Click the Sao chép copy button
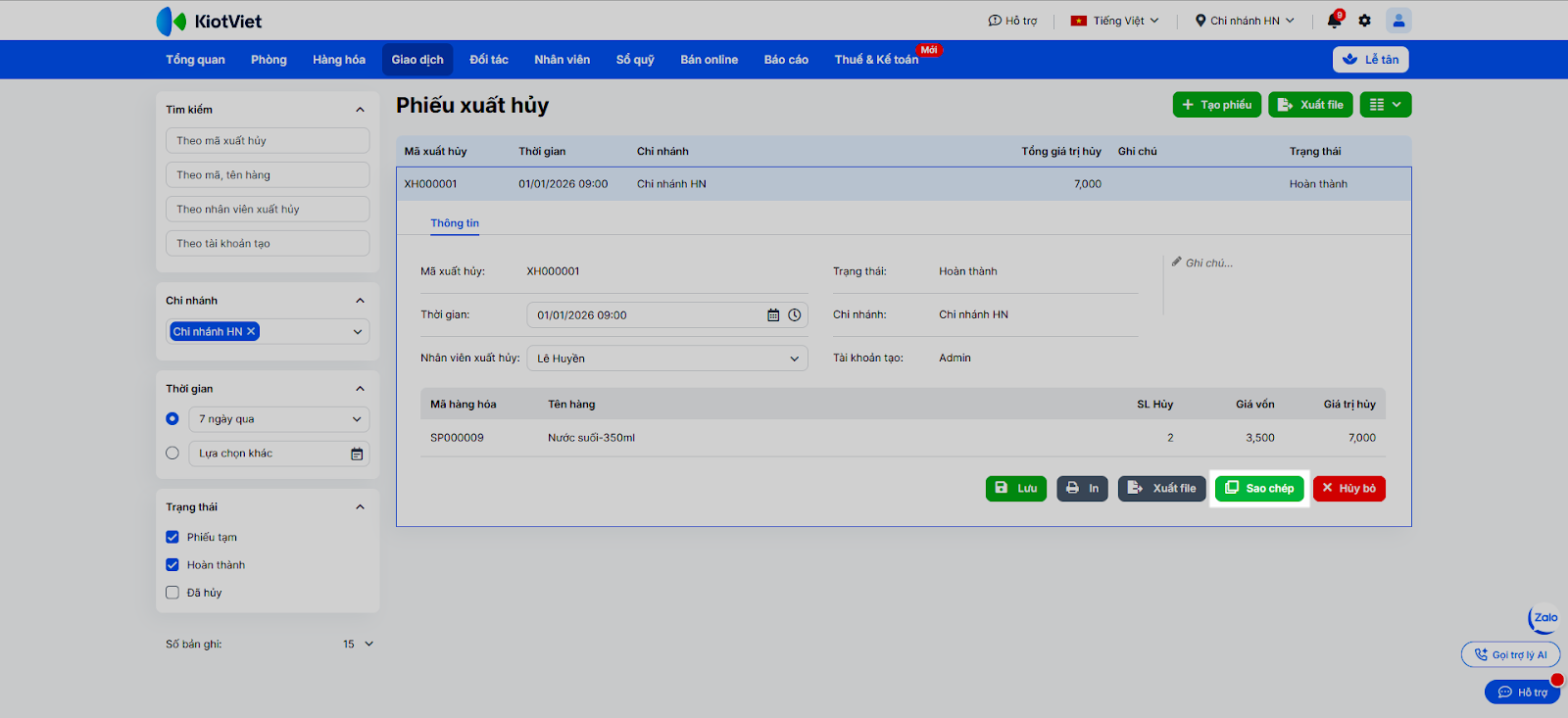The height and width of the screenshot is (718, 1568). 1259,489
